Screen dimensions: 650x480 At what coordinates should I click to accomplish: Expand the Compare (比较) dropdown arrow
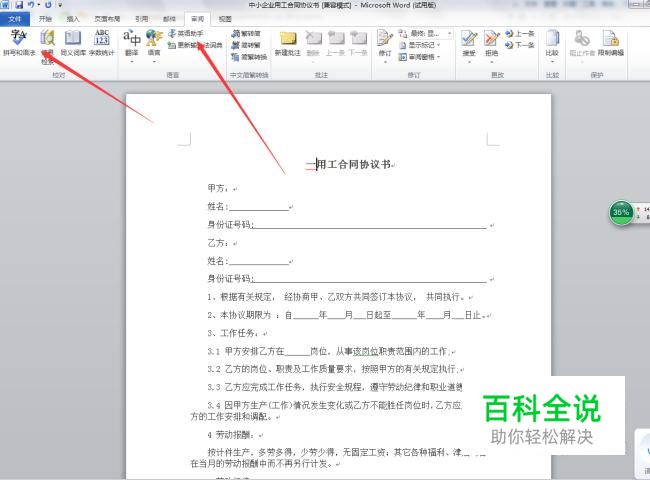click(x=552, y=61)
